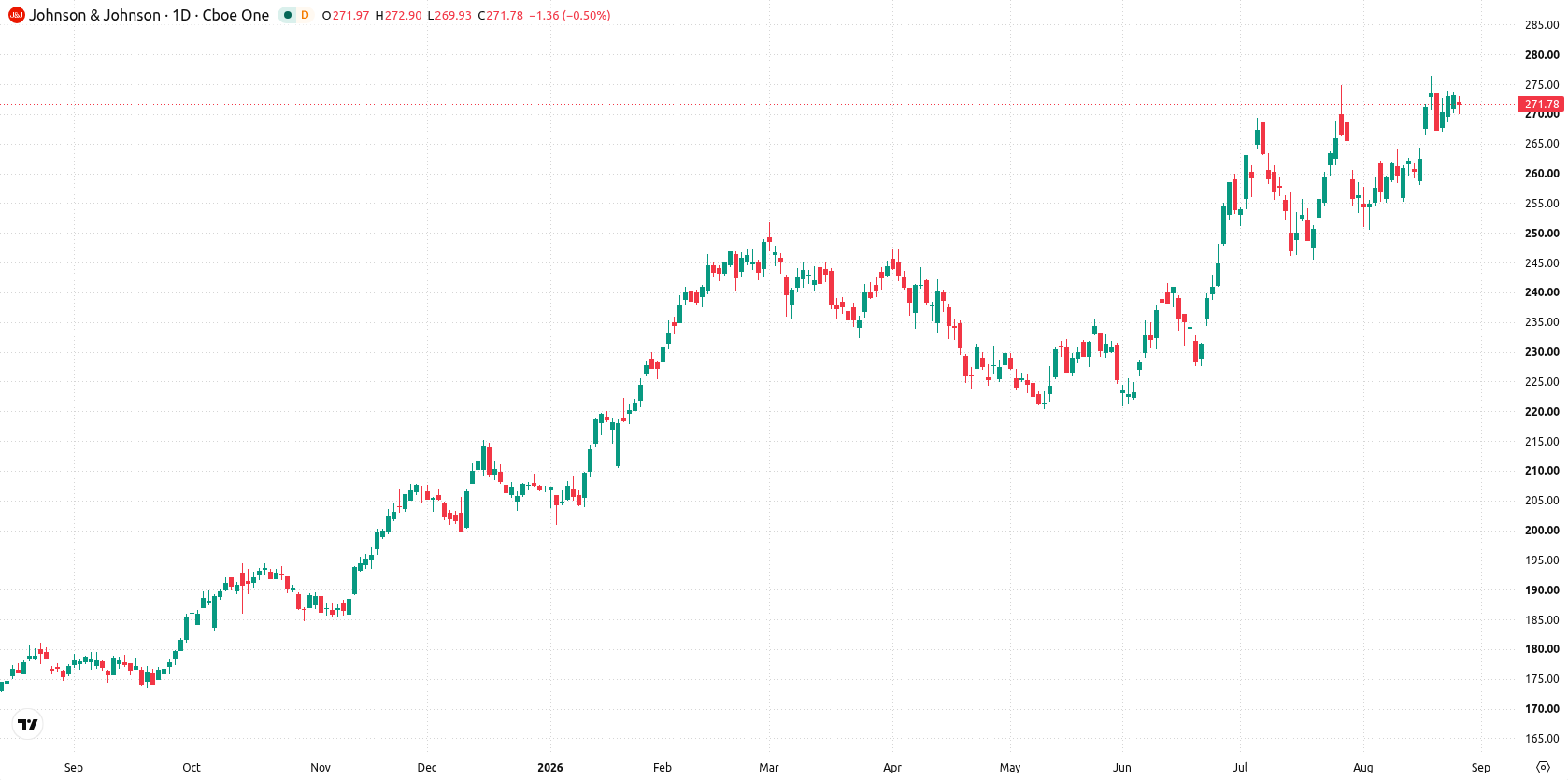Click the 165.00 price axis label
Viewport: 1568px width, 780px height.
click(x=1542, y=739)
